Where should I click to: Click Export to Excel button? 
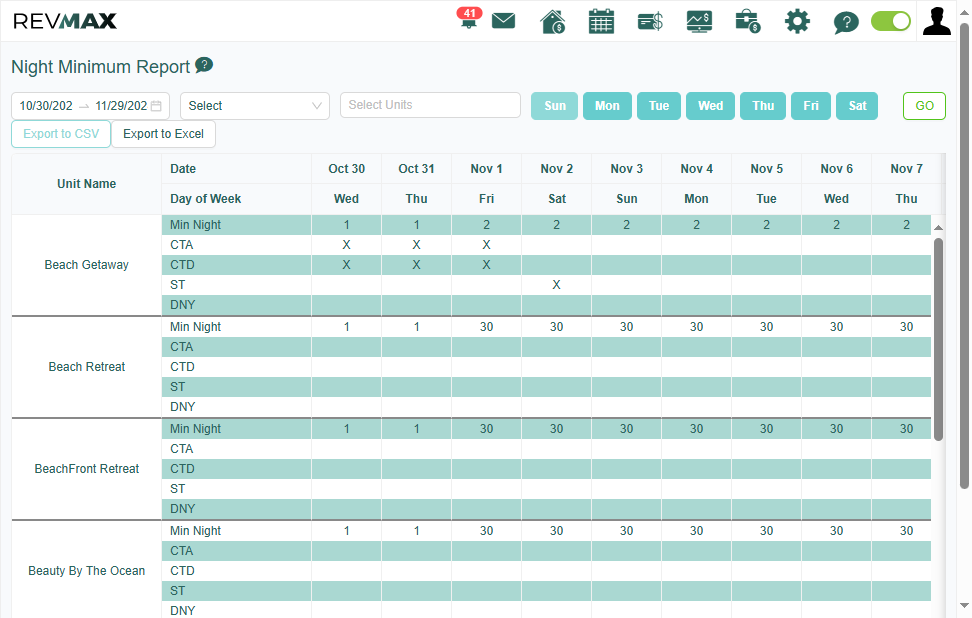(x=164, y=134)
